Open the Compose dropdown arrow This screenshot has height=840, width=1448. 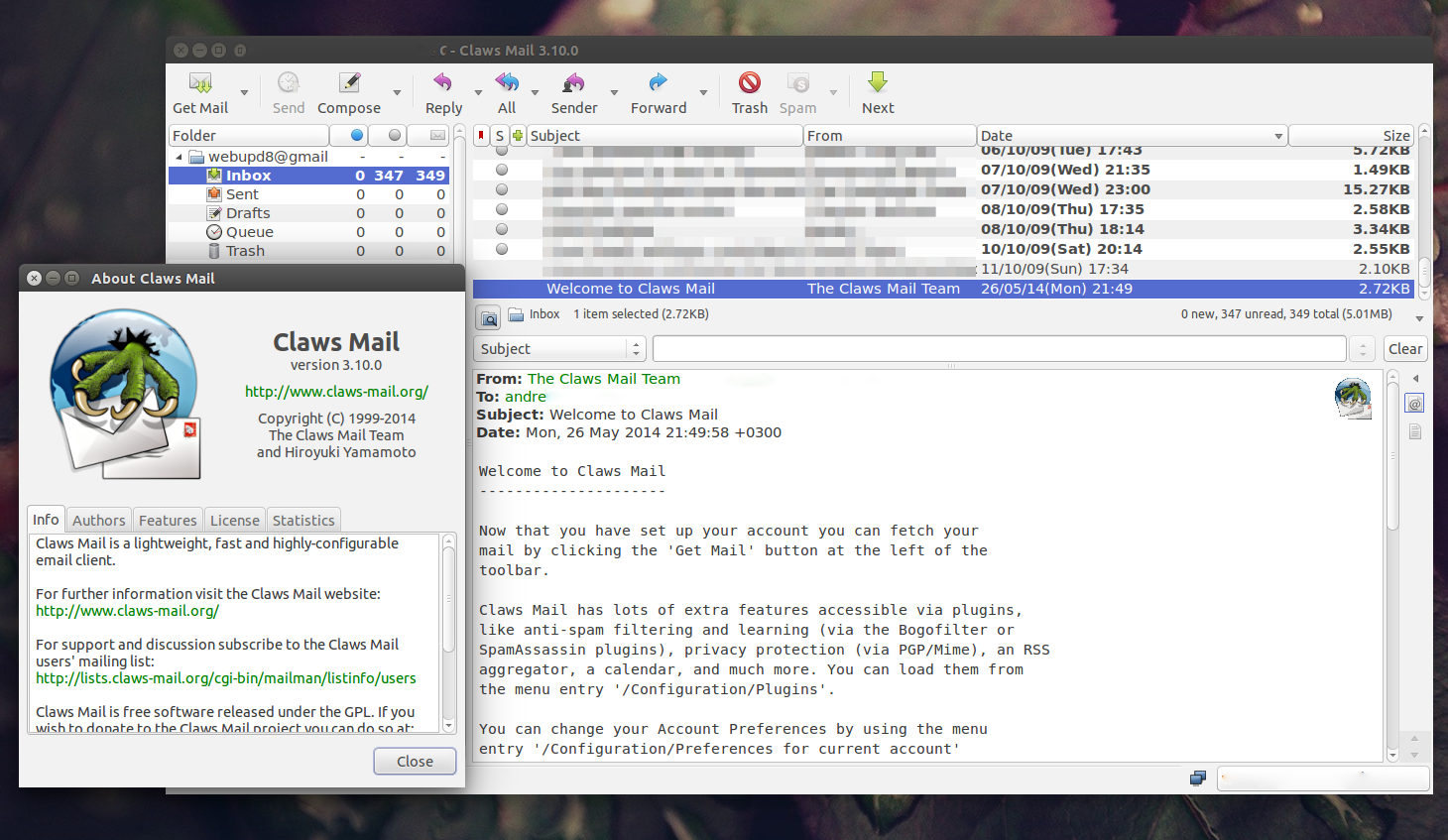click(397, 93)
